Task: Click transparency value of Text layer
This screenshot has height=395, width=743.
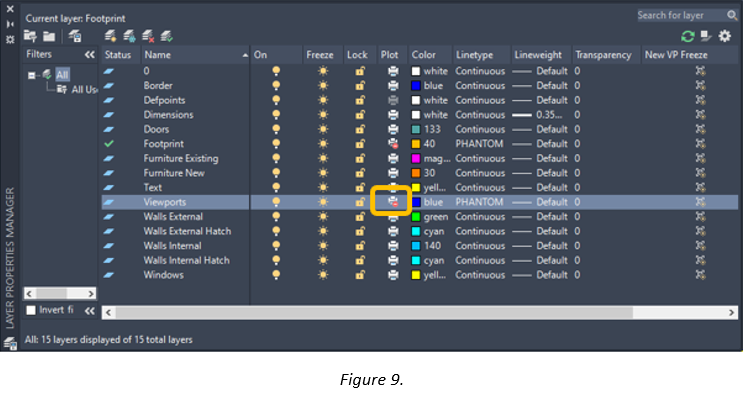Action: click(577, 188)
